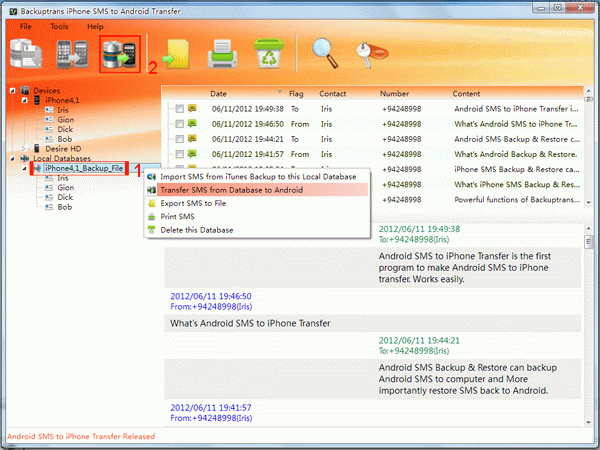The width and height of the screenshot is (600, 450).
Task: Tick the checkbox for the 19:44:21 message
Action: click(179, 139)
